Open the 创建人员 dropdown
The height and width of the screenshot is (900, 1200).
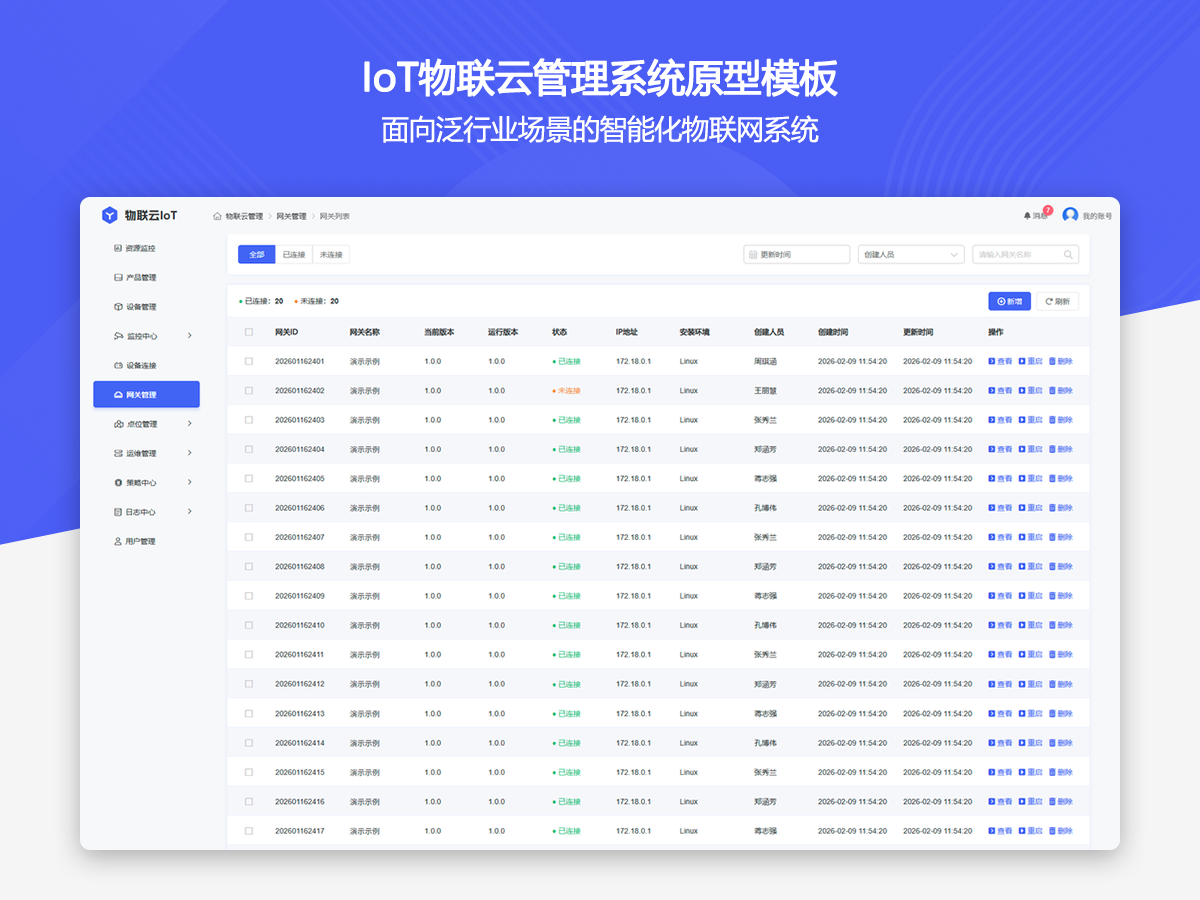pyautogui.click(x=910, y=255)
